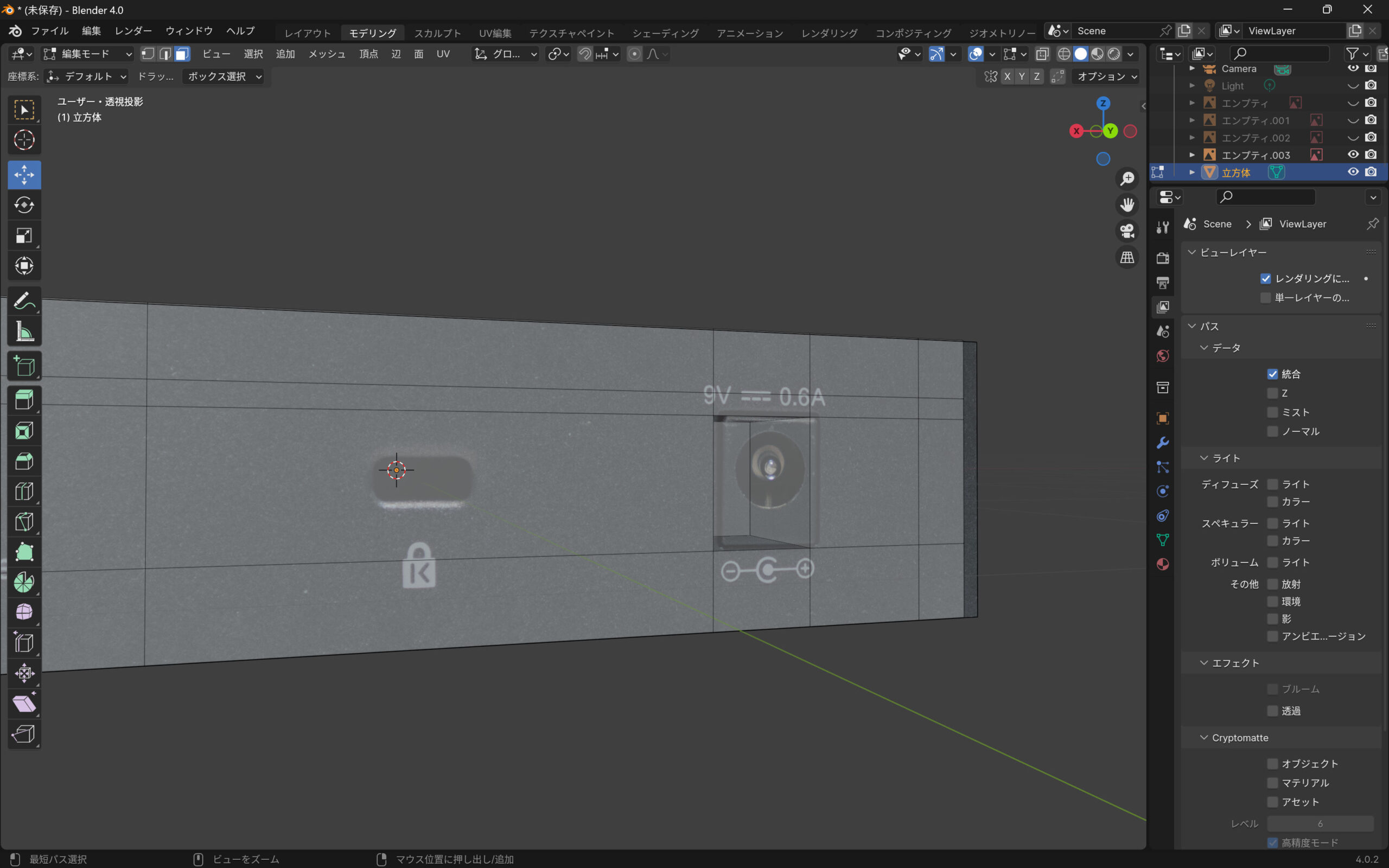This screenshot has height=868, width=1389.
Task: Choose the Measure tool
Action: pos(24,331)
